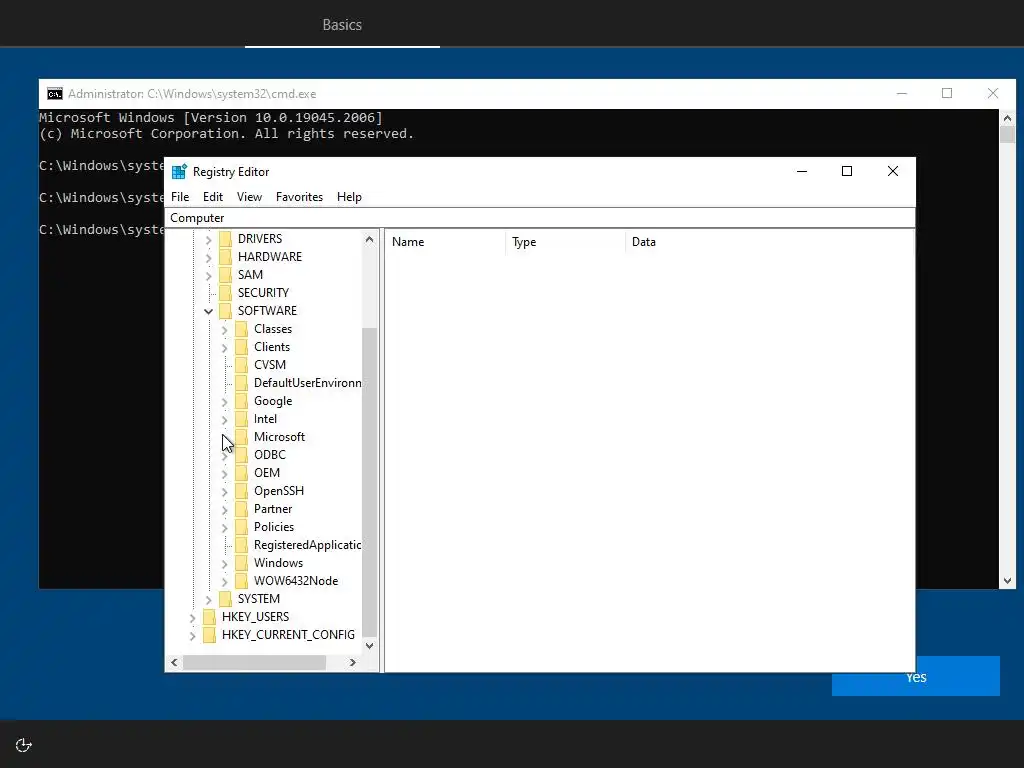Click the tree scroll down arrow
1024x768 pixels.
(x=370, y=645)
